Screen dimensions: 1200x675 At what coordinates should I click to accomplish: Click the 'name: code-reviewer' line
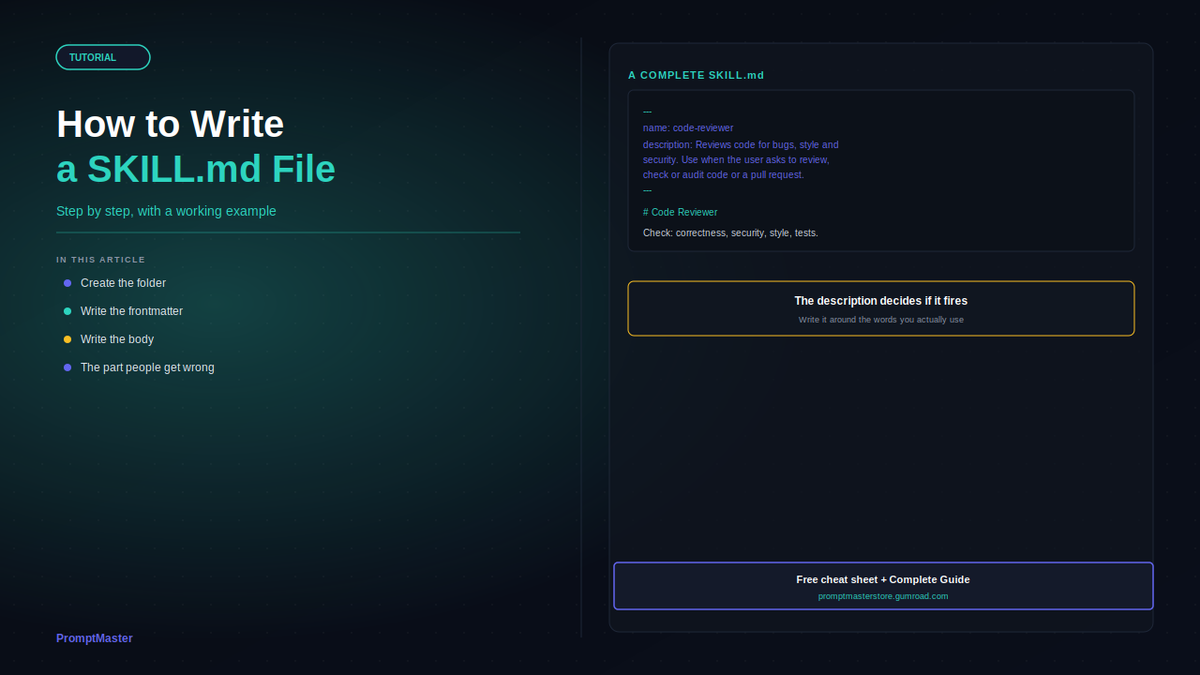click(x=688, y=128)
